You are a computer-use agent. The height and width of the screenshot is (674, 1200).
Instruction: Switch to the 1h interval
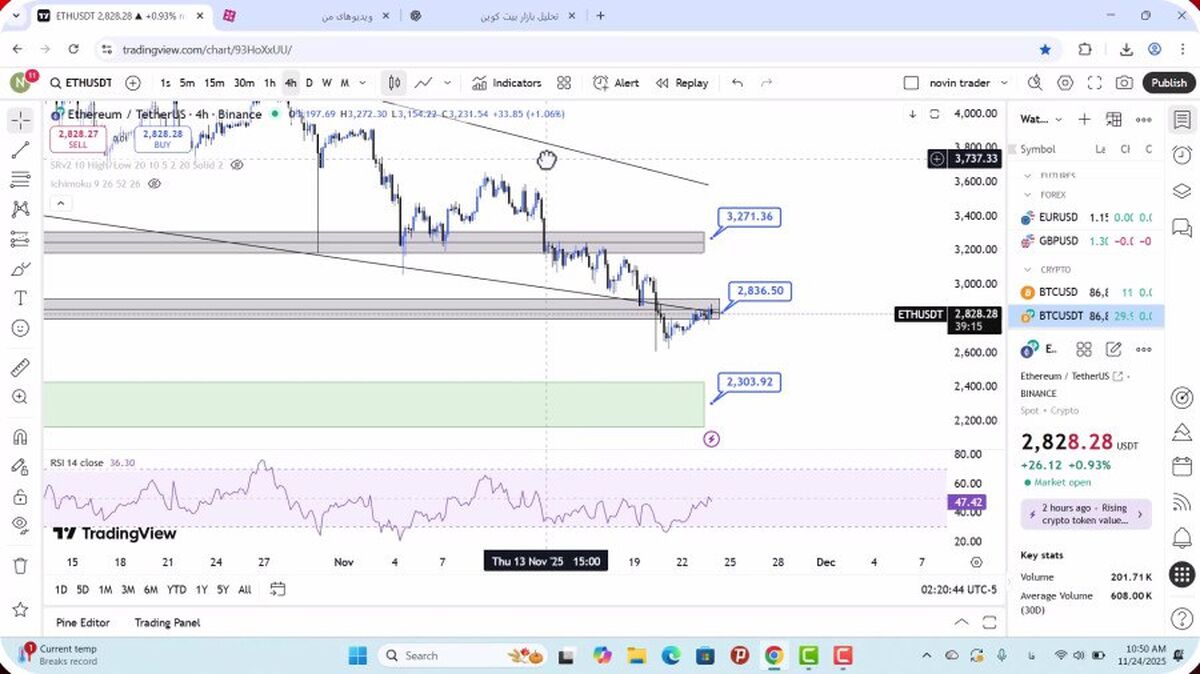point(270,83)
